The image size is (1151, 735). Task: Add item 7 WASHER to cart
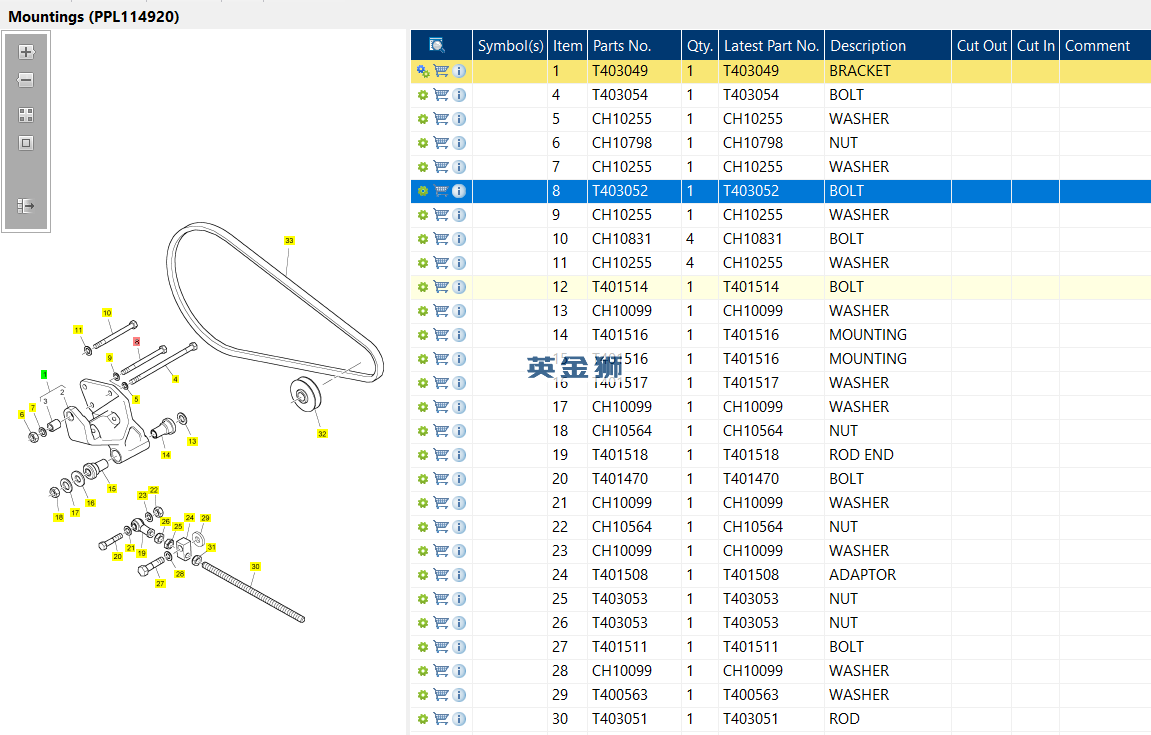[x=441, y=167]
